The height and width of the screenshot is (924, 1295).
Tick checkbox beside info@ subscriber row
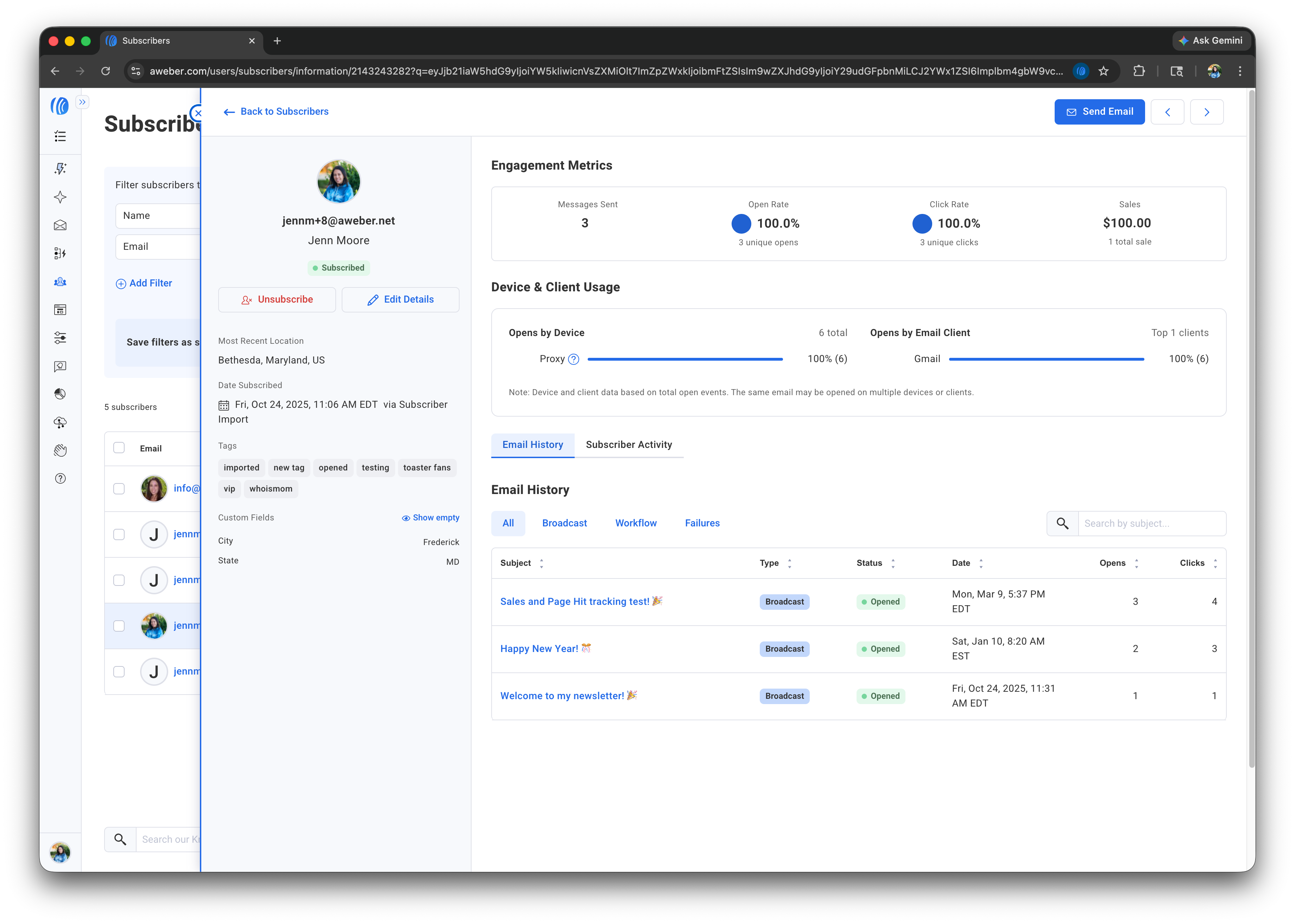coord(119,489)
